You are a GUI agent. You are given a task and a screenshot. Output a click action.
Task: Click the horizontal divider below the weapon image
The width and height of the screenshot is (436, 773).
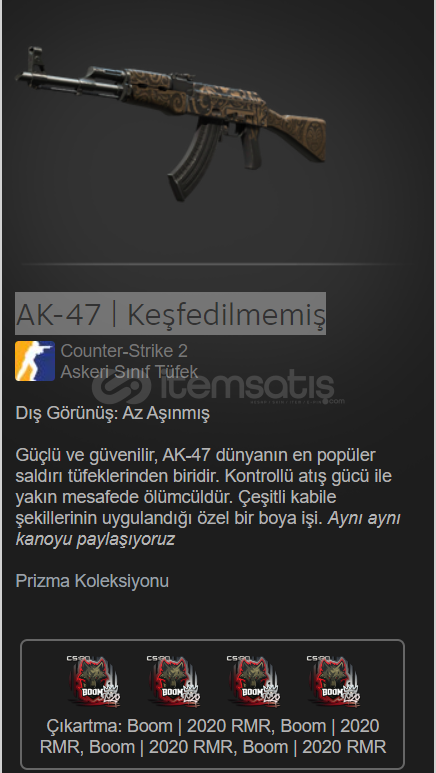pos(213,265)
